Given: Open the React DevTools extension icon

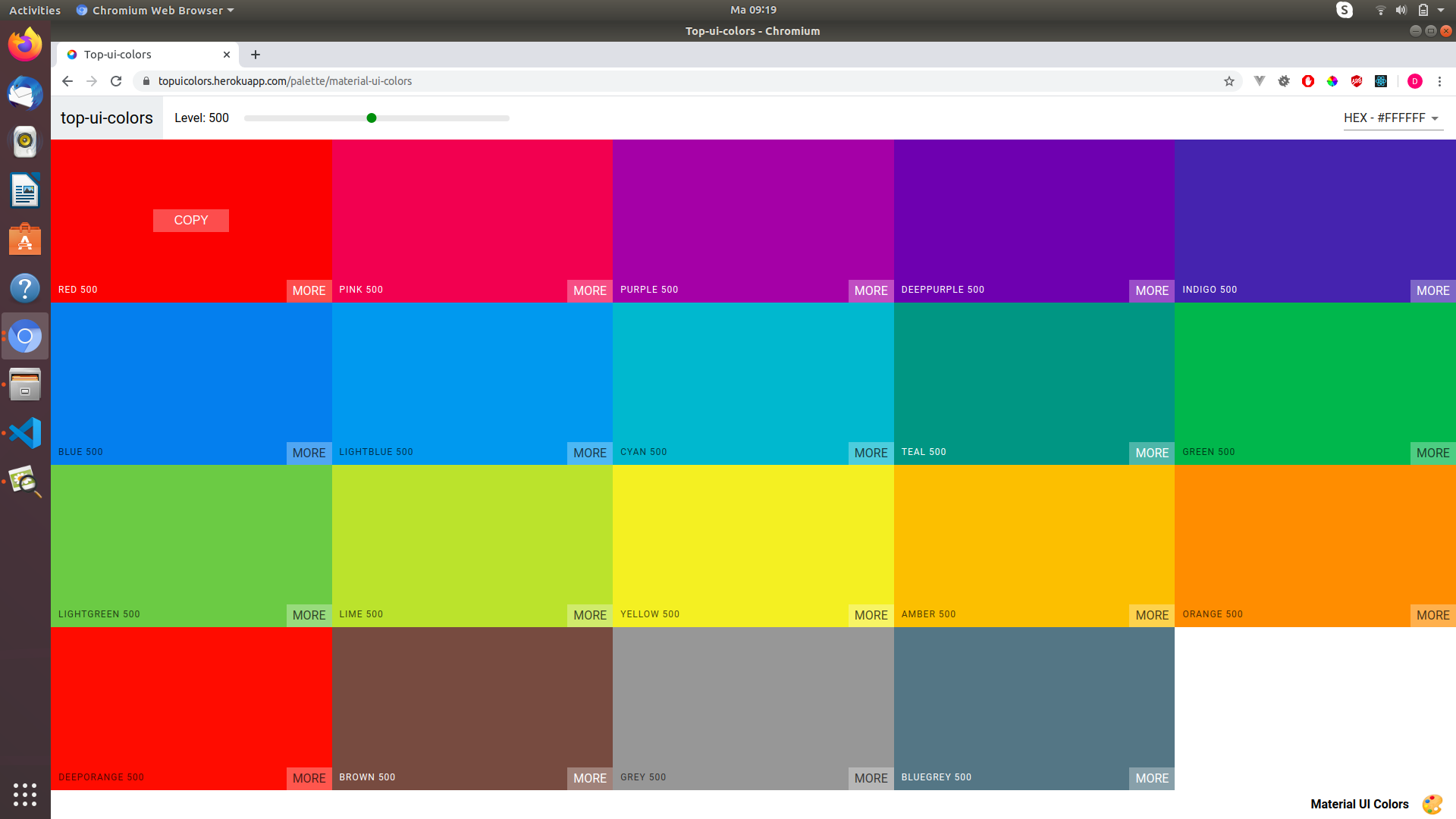Looking at the screenshot, I should (x=1381, y=81).
